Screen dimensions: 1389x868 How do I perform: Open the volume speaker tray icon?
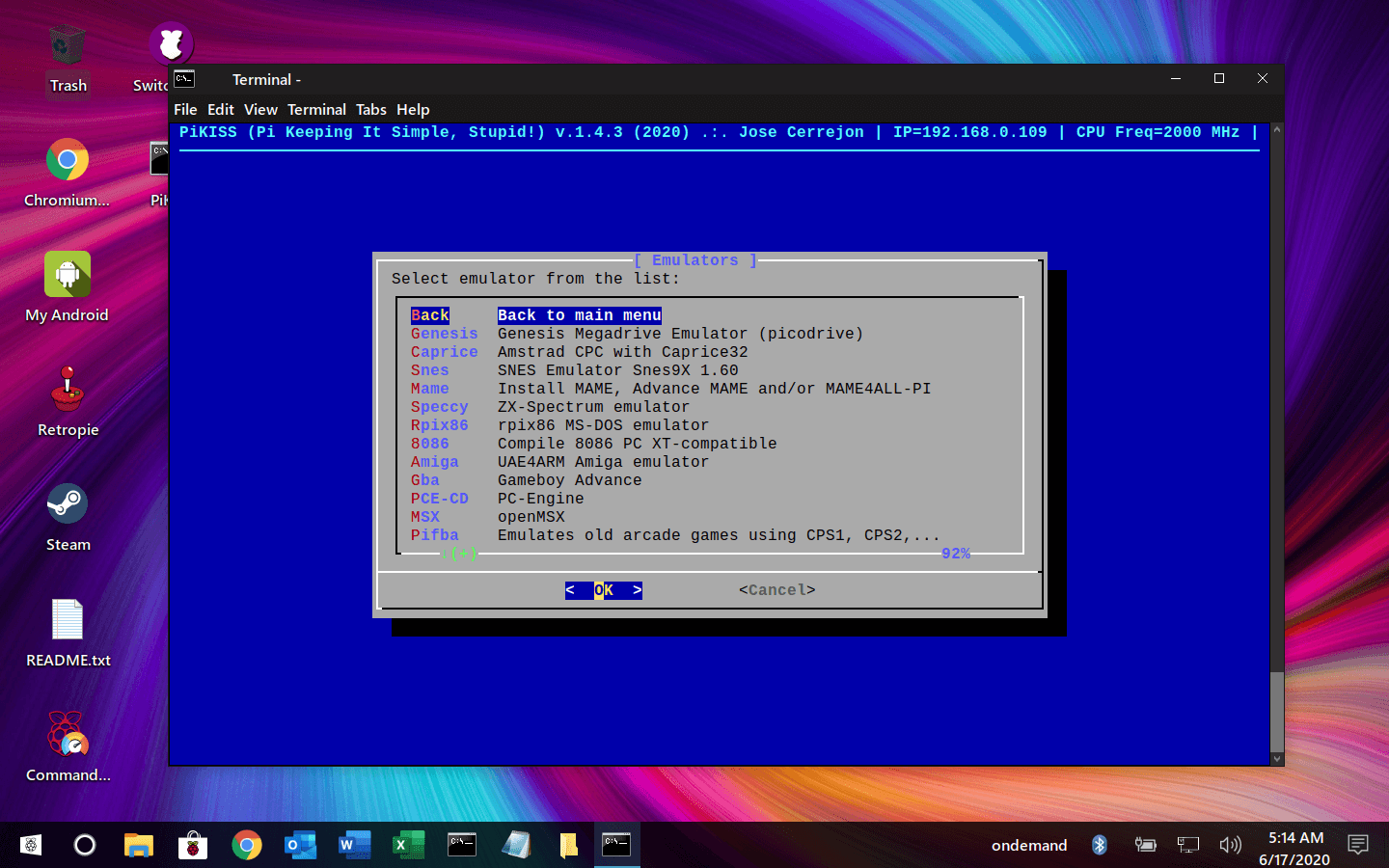[x=1230, y=845]
